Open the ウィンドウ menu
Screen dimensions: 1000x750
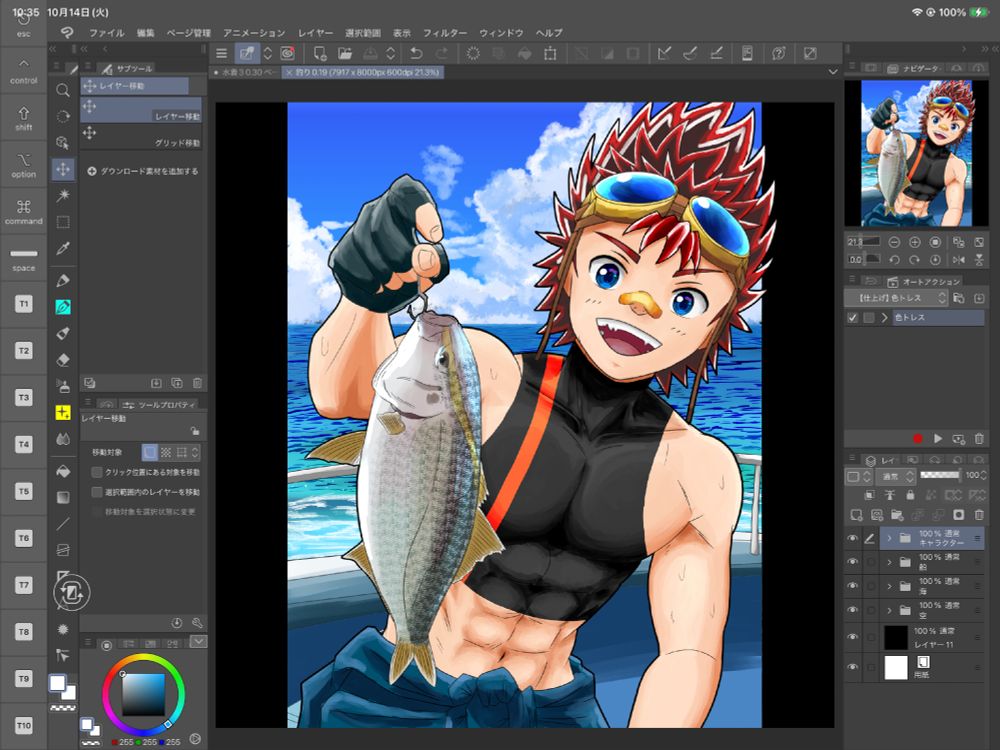point(501,33)
